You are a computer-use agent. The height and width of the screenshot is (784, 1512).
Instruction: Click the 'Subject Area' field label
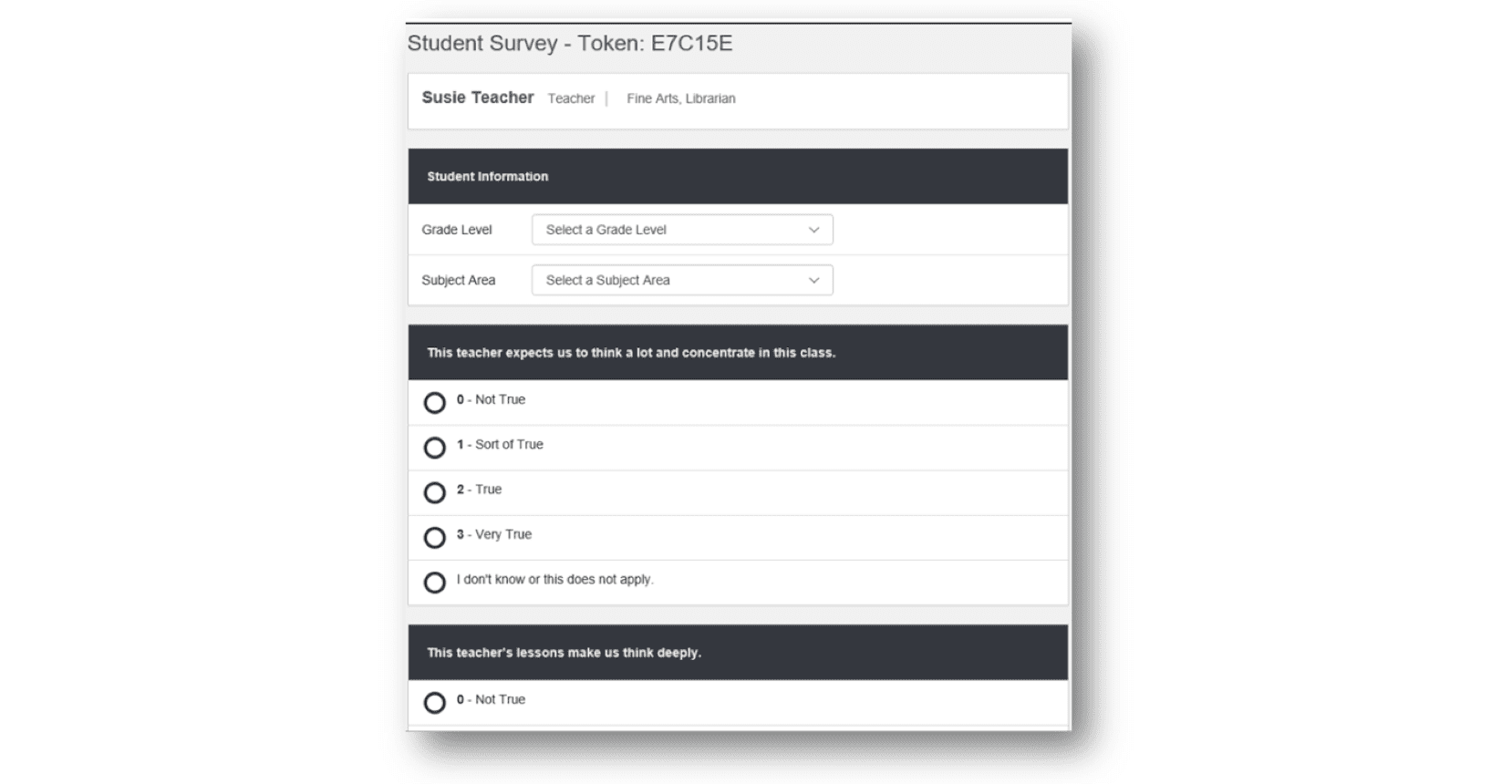click(x=458, y=280)
